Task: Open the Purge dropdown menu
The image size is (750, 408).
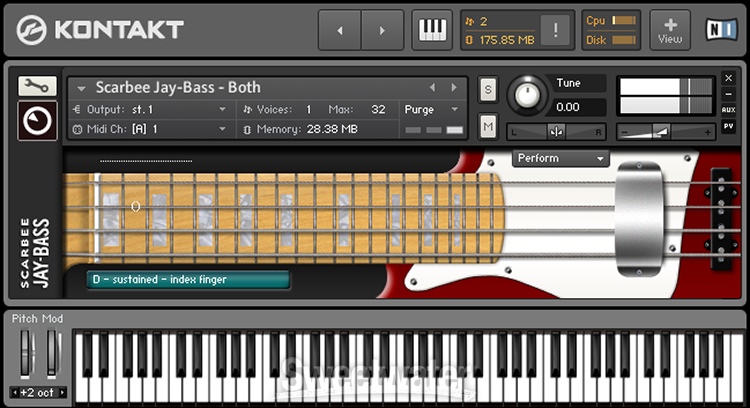Action: (x=432, y=110)
